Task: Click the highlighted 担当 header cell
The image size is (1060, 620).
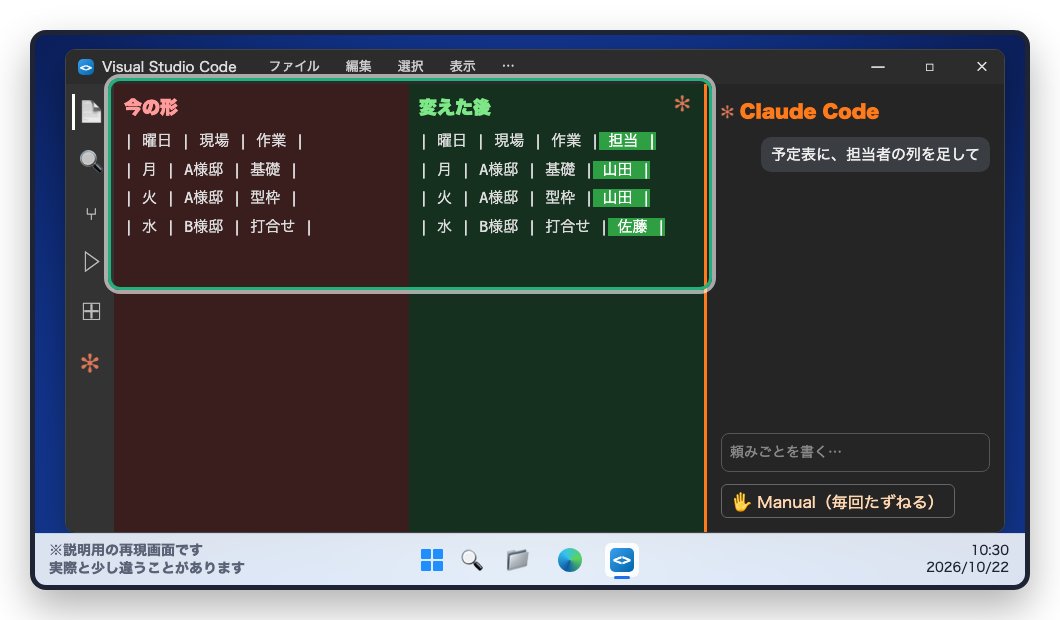Action: click(627, 141)
